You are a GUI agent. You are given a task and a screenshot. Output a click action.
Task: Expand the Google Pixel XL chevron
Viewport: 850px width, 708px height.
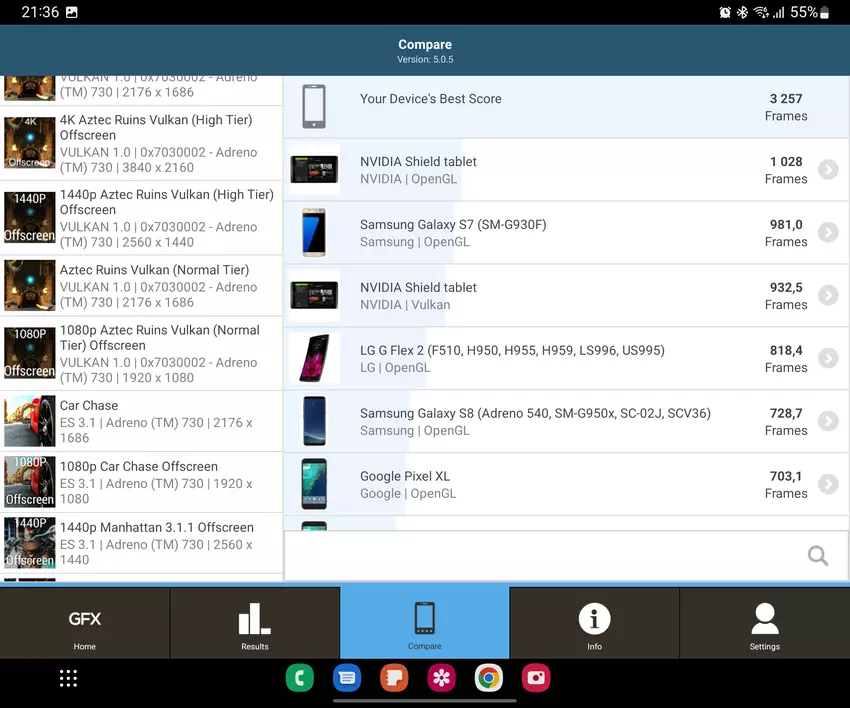pos(827,485)
